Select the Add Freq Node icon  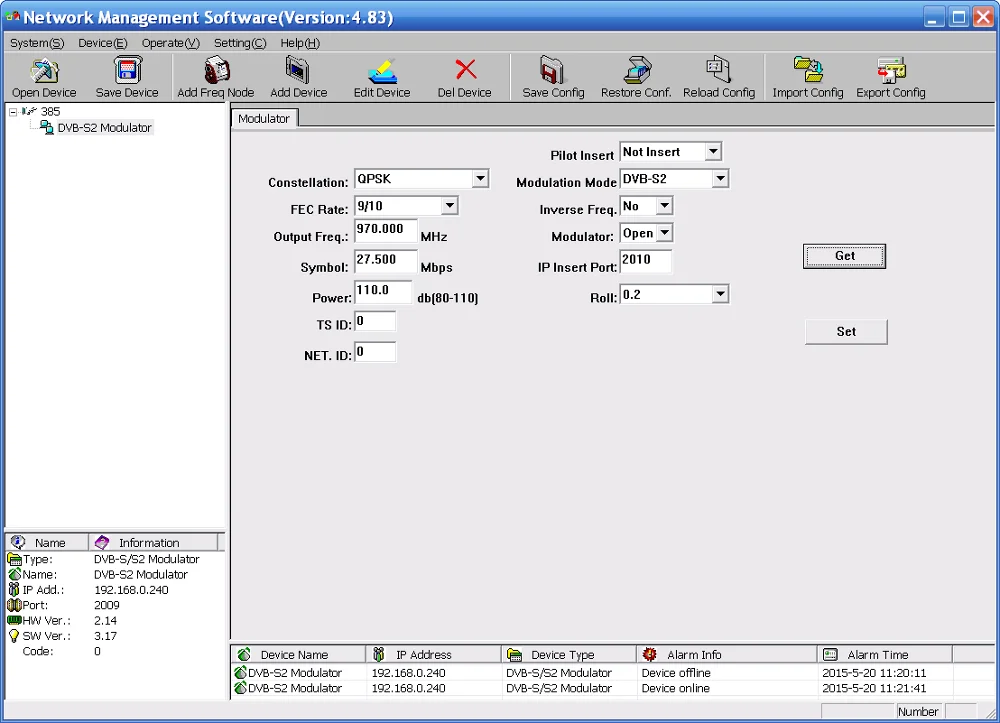tap(216, 70)
